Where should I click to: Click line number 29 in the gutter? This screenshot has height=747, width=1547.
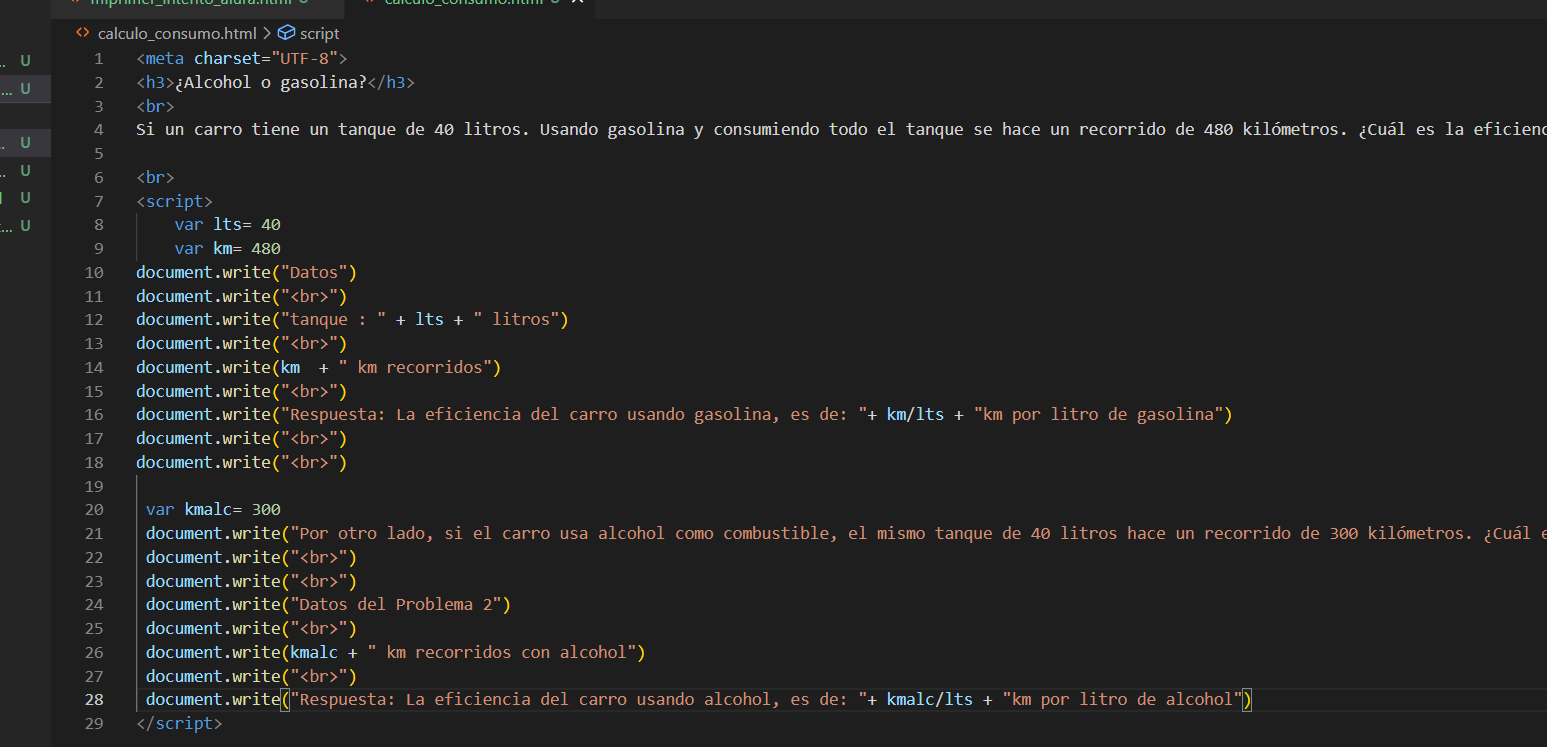pyautogui.click(x=94, y=723)
